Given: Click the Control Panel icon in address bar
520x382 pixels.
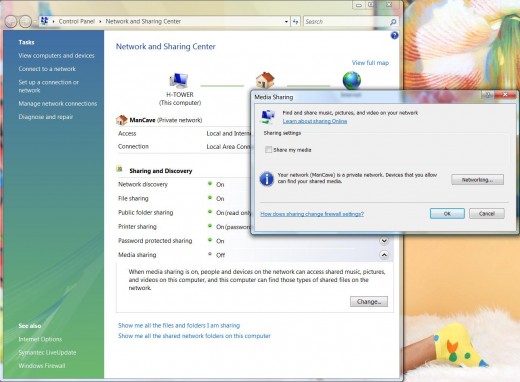Looking at the screenshot, I should [x=44, y=21].
